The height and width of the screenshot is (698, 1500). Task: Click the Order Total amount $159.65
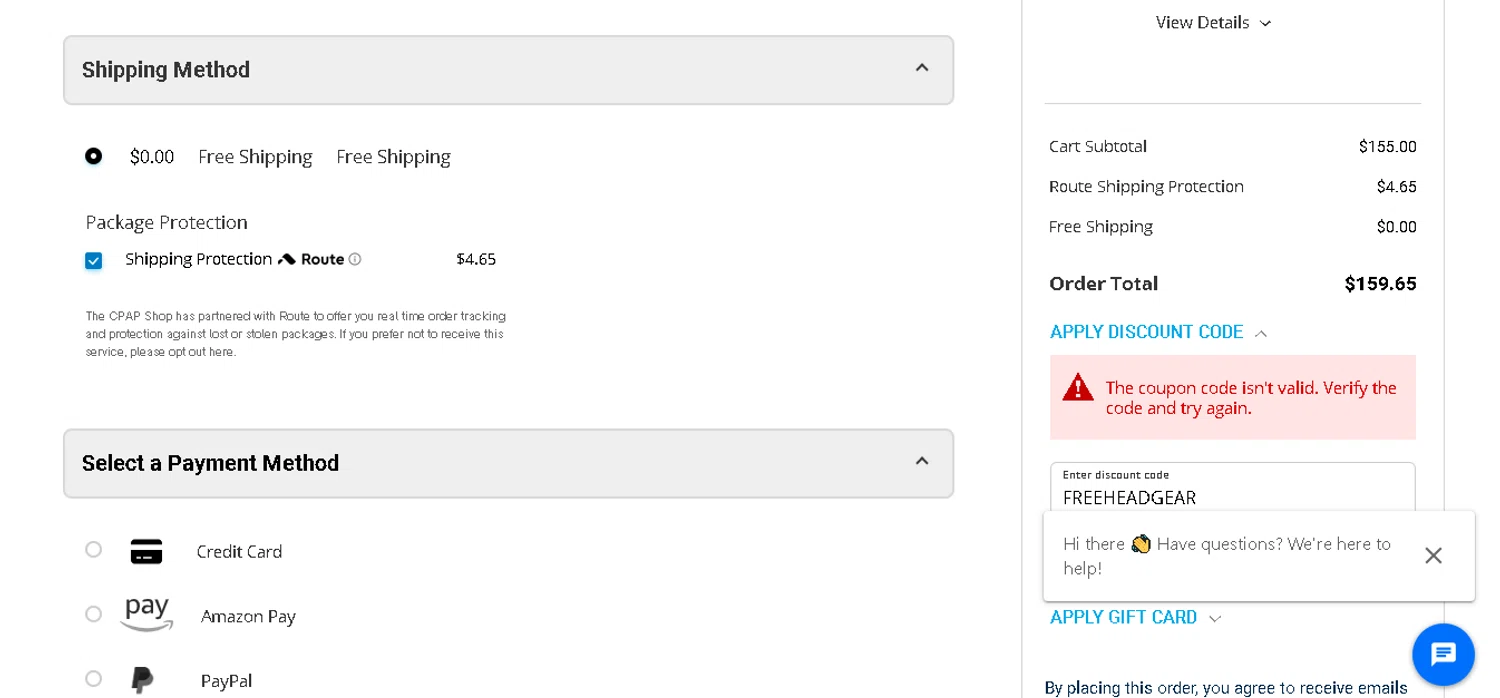(1380, 284)
